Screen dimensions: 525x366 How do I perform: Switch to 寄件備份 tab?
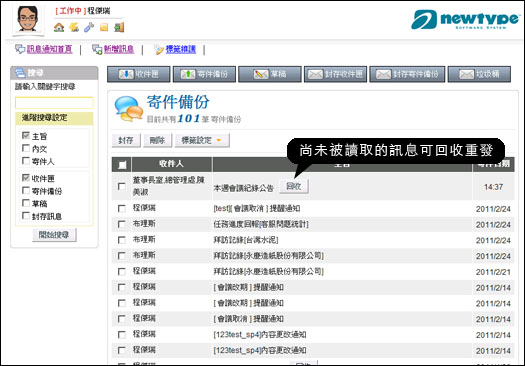pyautogui.click(x=204, y=74)
